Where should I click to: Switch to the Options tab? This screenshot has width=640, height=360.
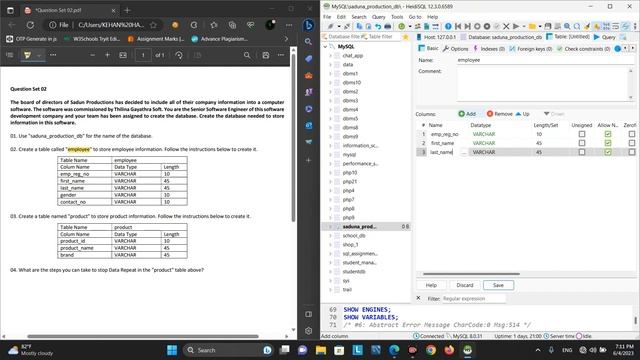(456, 49)
